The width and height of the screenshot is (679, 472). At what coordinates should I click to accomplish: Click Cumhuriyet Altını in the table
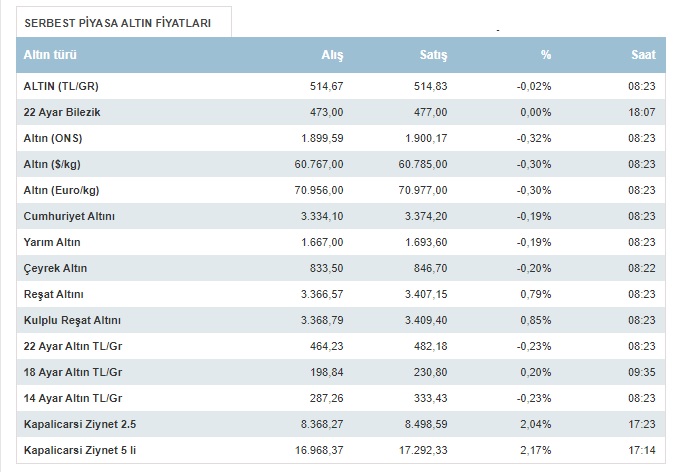(70, 216)
